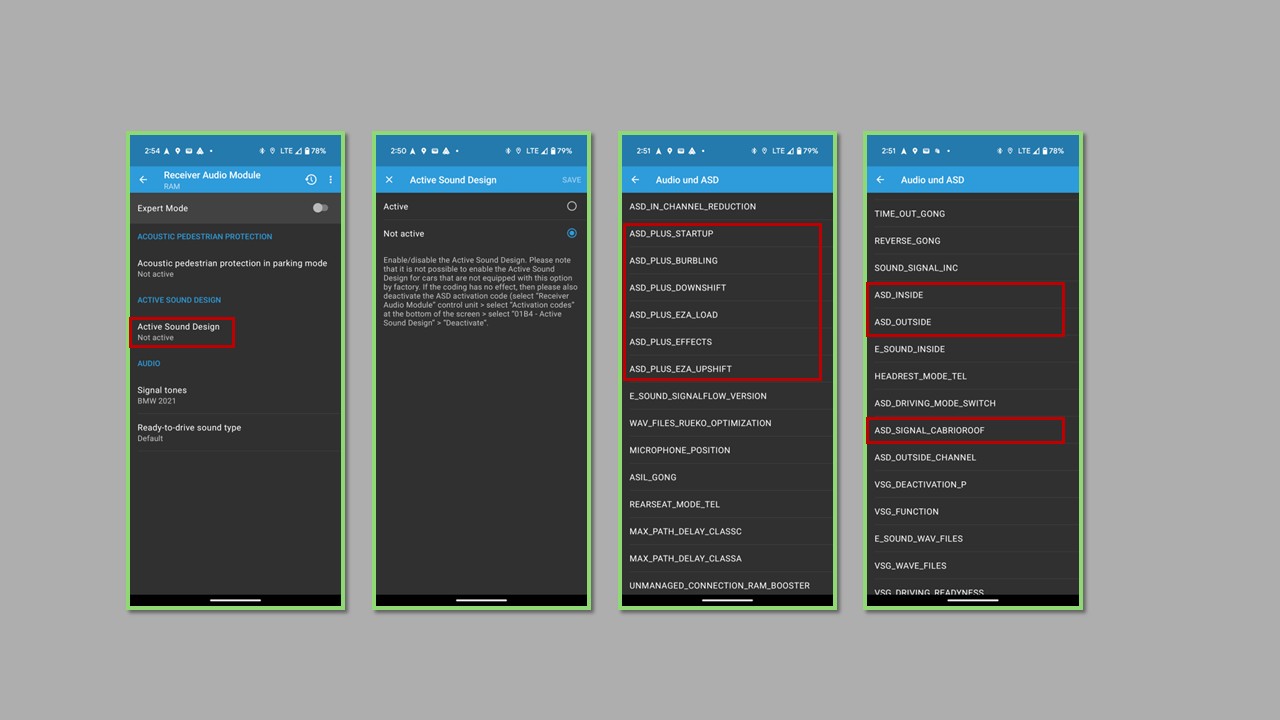
Task: Tap SAVE in Active Sound Design screen
Action: tap(571, 180)
